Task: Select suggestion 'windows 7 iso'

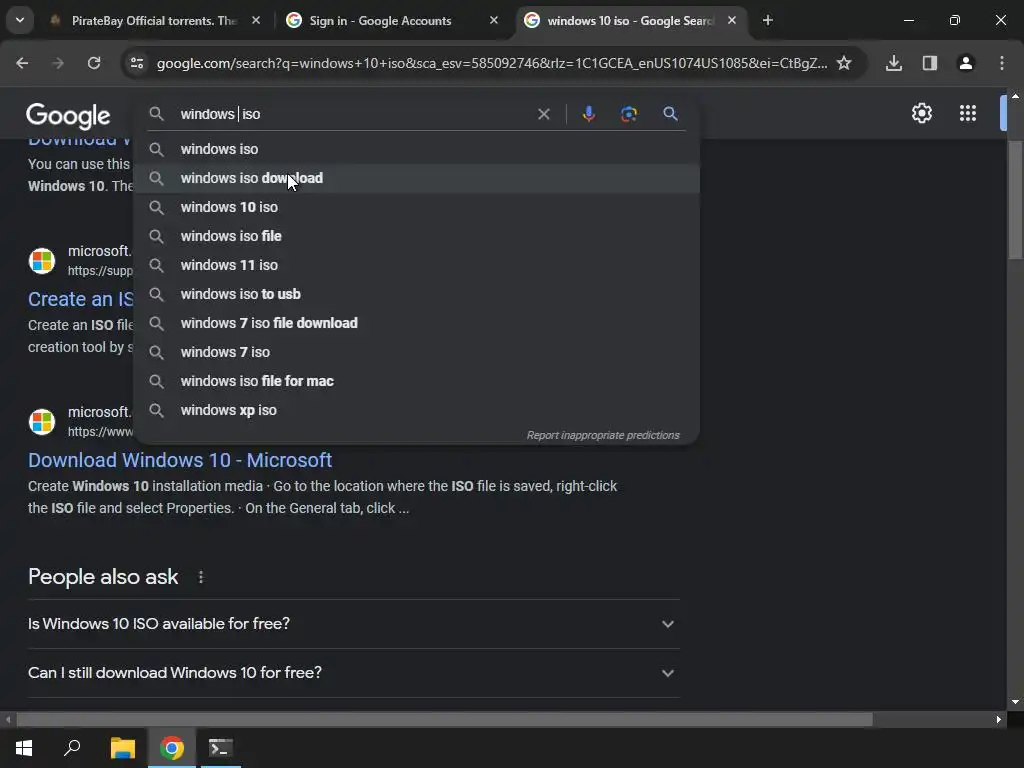Action: tap(417, 352)
